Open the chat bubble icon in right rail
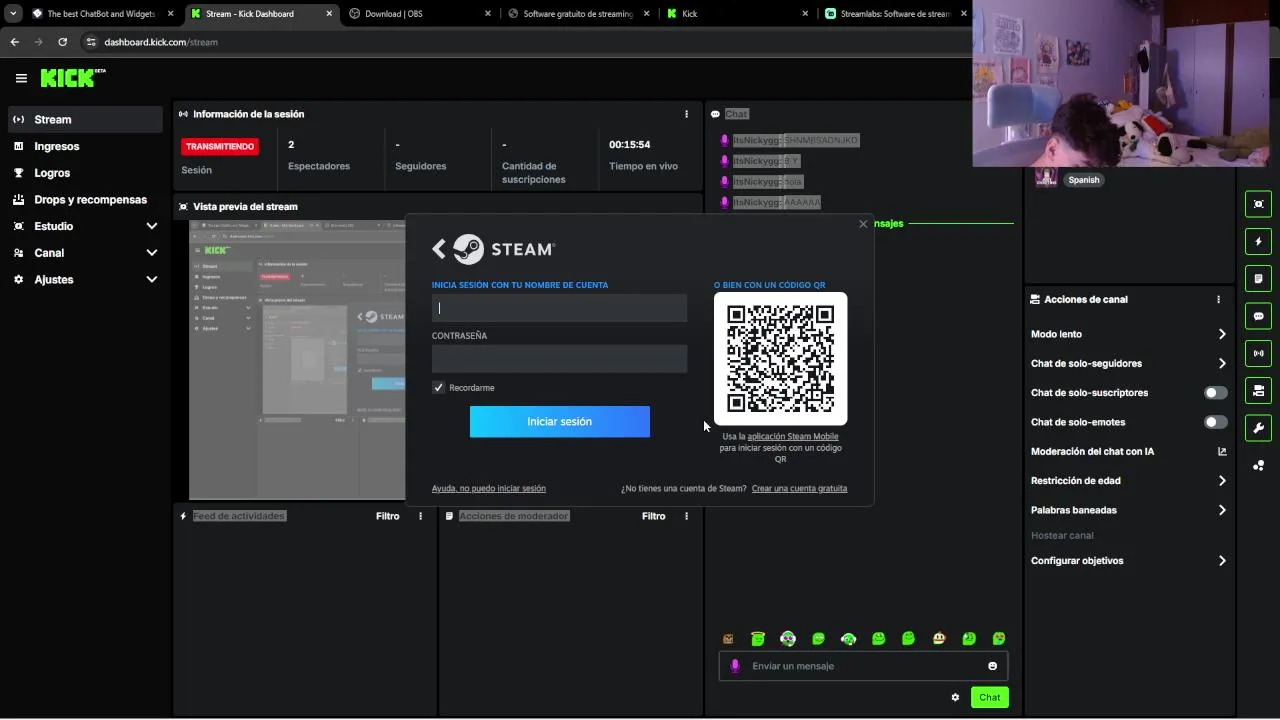The height and width of the screenshot is (720, 1280). (1258, 316)
